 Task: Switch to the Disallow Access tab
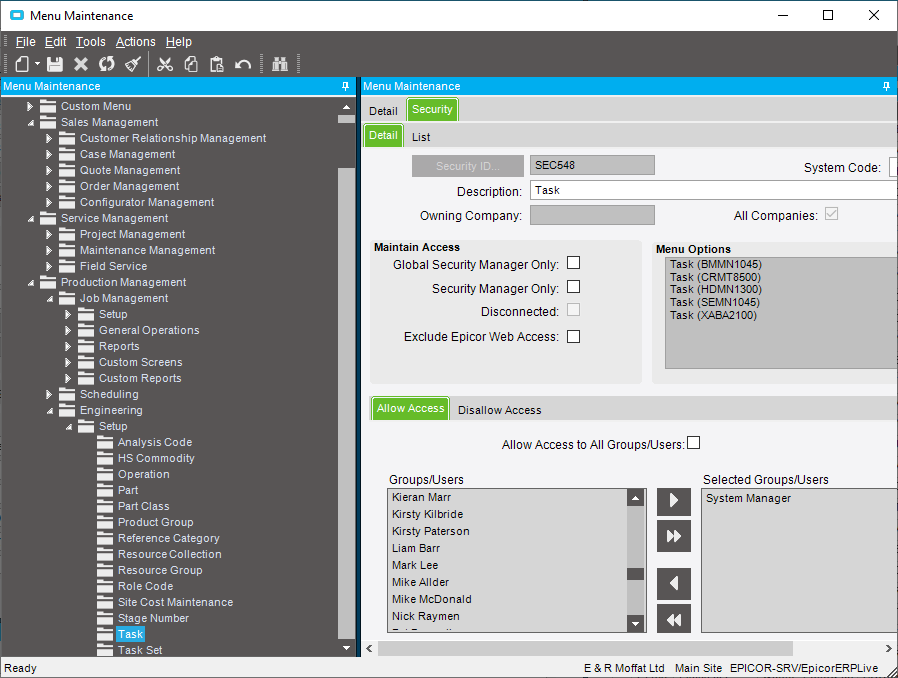tap(499, 410)
